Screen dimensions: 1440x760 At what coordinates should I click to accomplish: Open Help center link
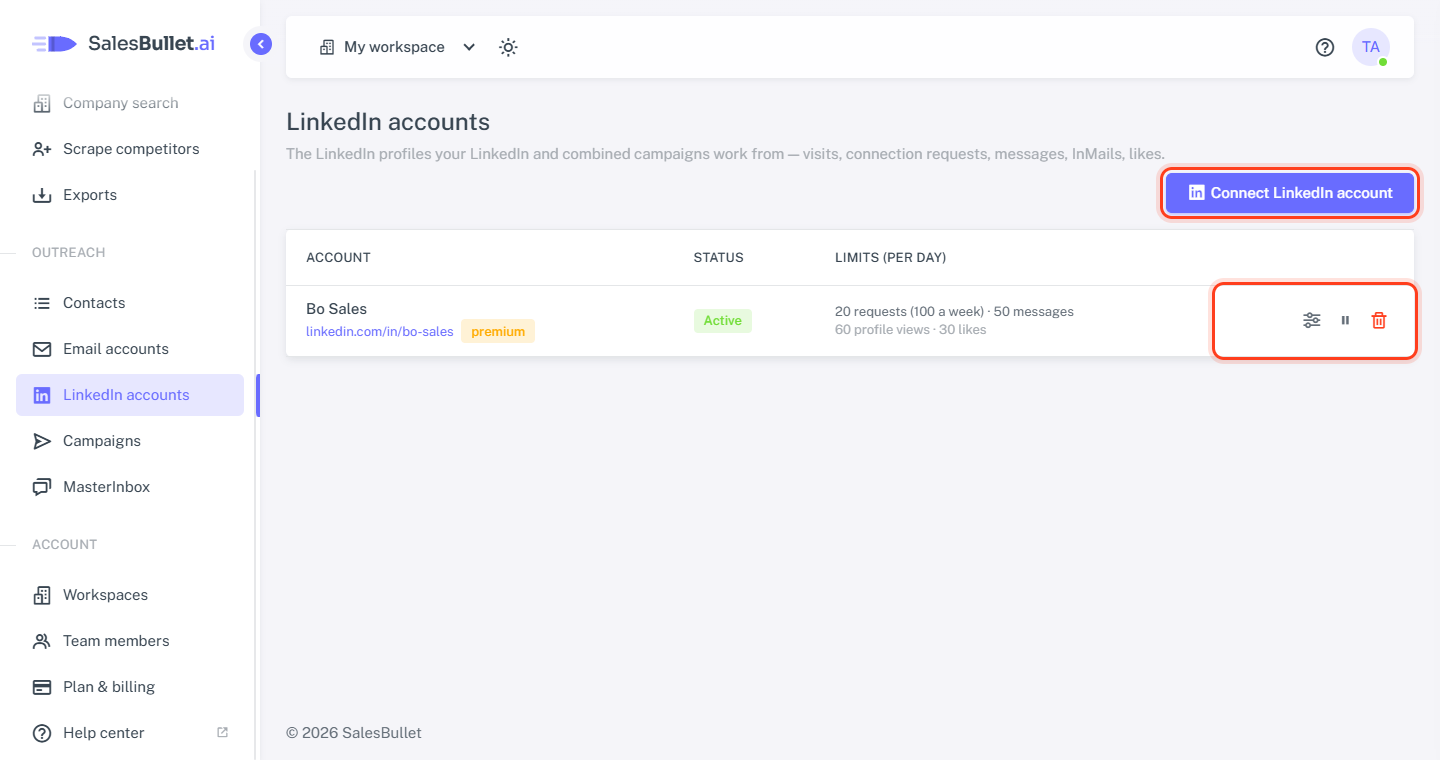[x=130, y=733]
